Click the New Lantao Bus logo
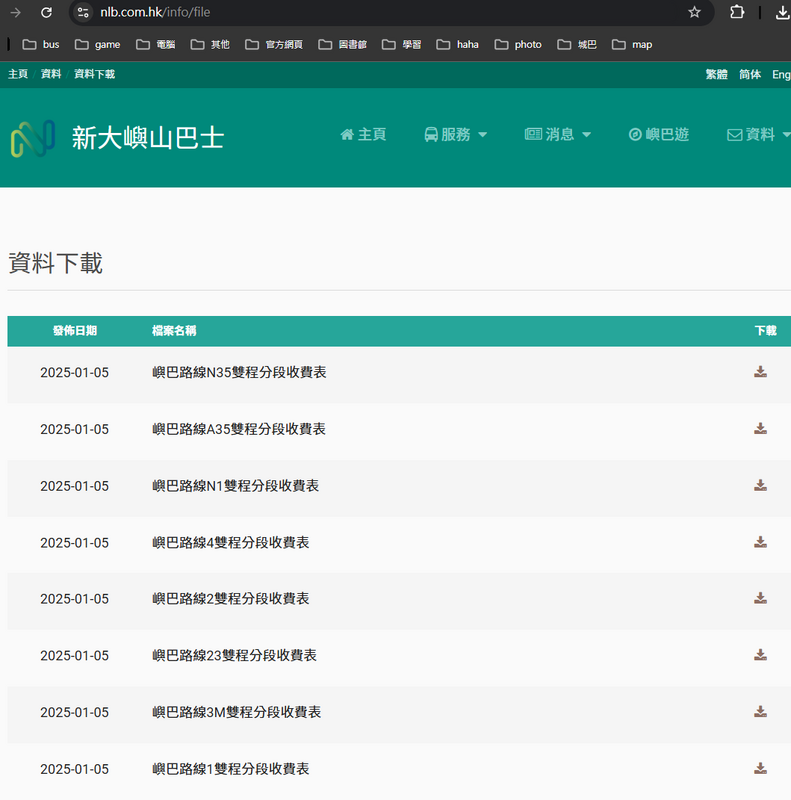 (33, 138)
